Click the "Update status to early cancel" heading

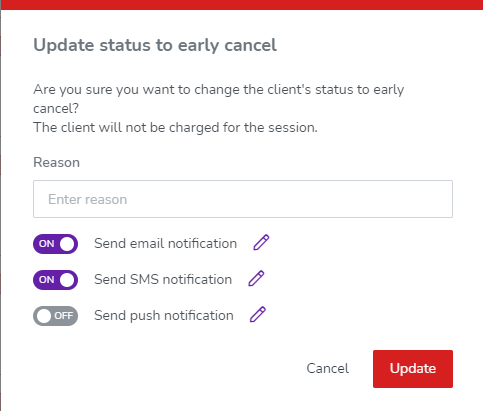click(x=155, y=45)
